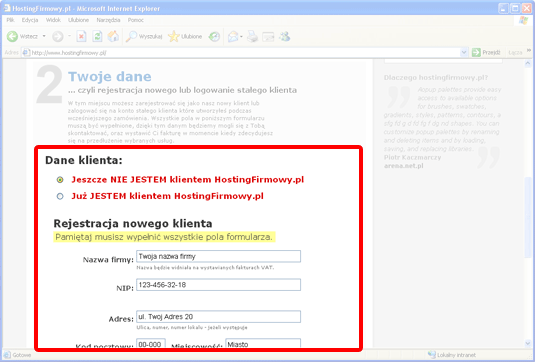This screenshot has width=535, height=362.
Task: Click the mail envelope toolbar icon
Action: 233,36
